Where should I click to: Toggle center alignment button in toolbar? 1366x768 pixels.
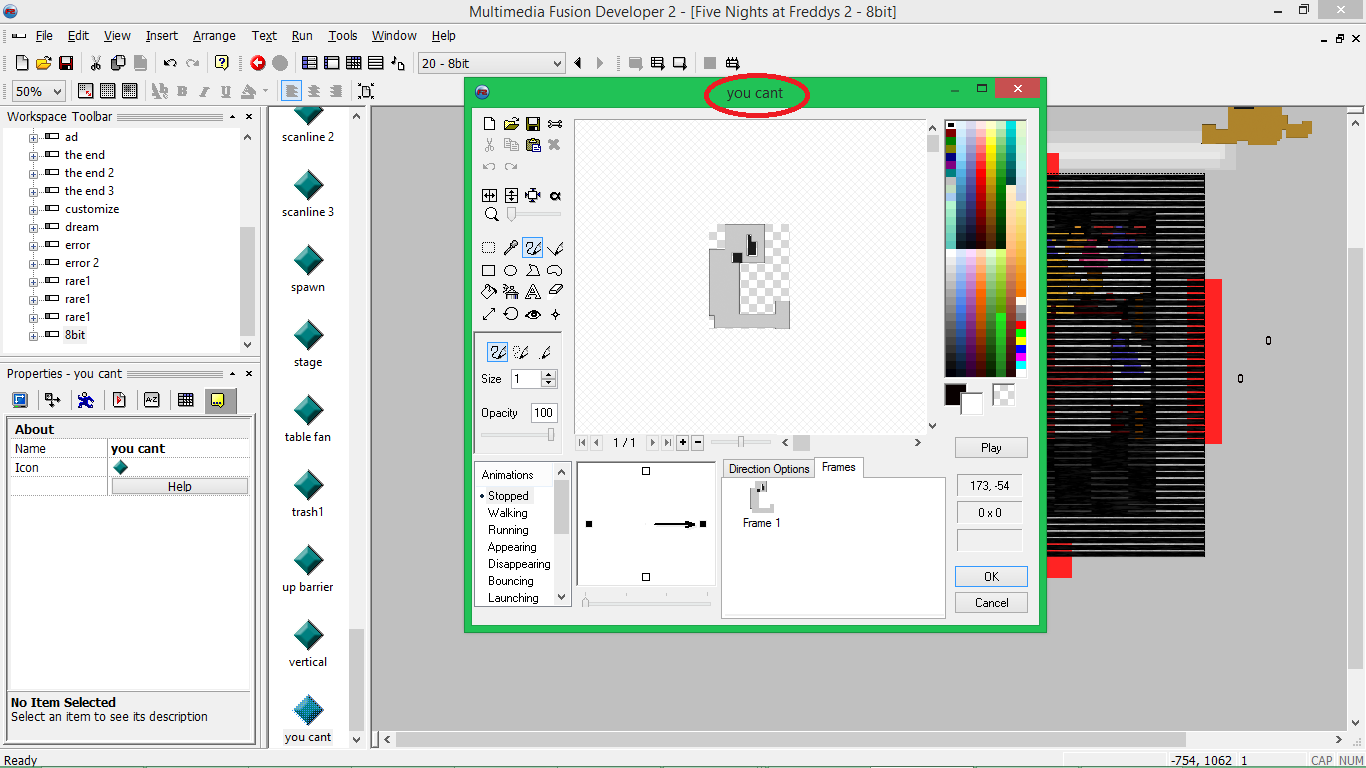click(x=314, y=91)
